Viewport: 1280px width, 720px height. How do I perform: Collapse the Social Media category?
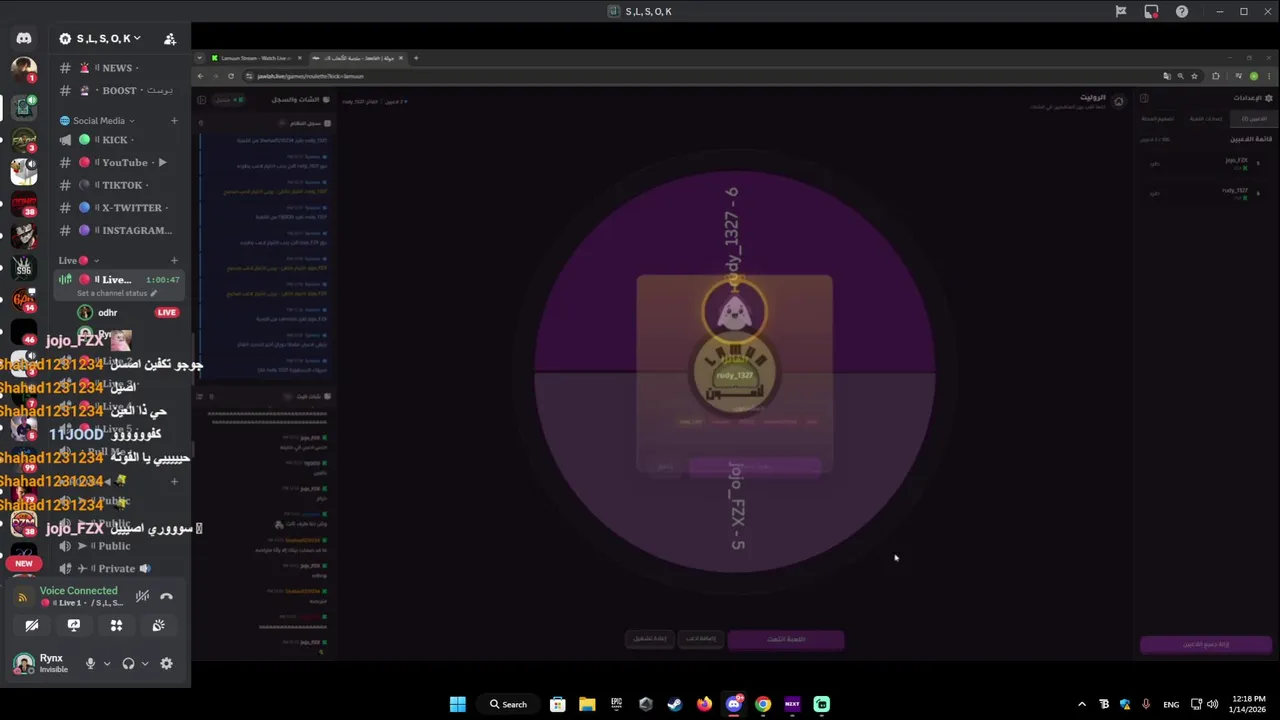point(98,121)
